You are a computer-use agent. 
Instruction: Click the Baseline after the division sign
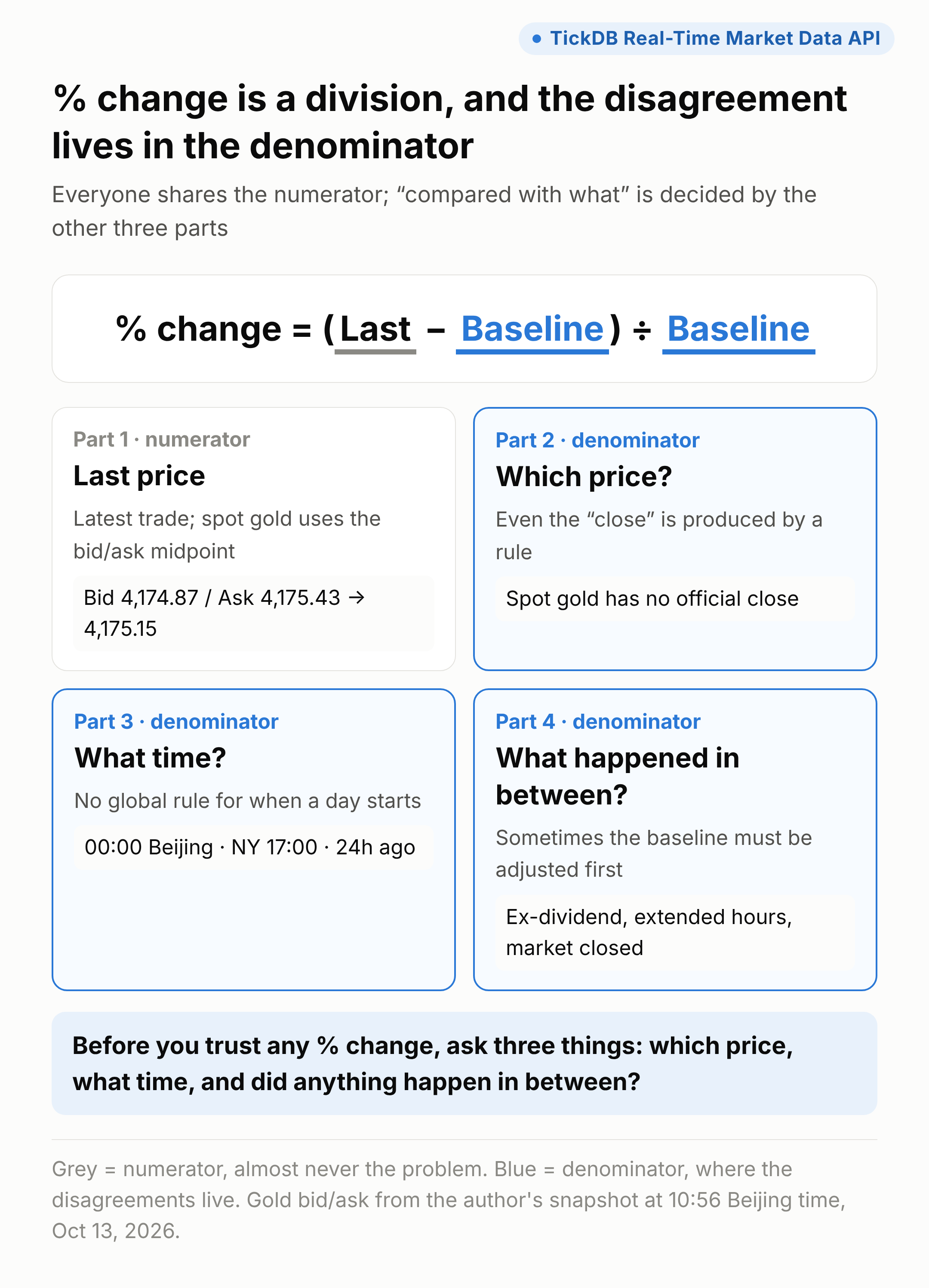pyautogui.click(x=738, y=330)
